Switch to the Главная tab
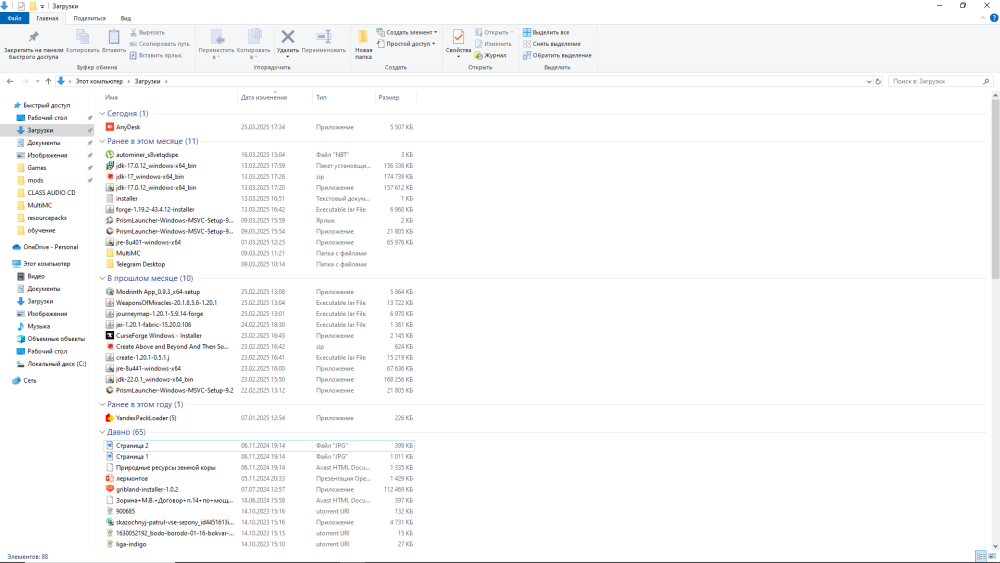Image resolution: width=1000 pixels, height=563 pixels. 47,18
